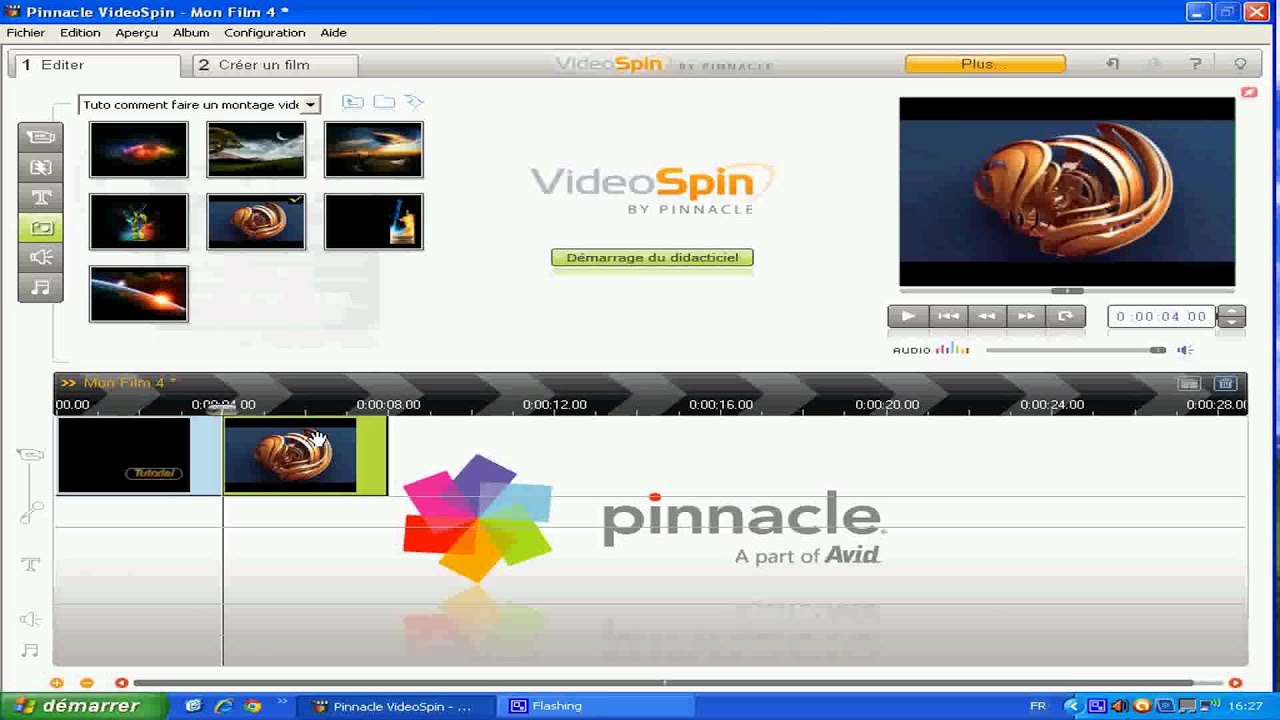This screenshot has height=720, width=1280.
Task: Open the video album camcorder tab
Action: pyautogui.click(x=41, y=137)
